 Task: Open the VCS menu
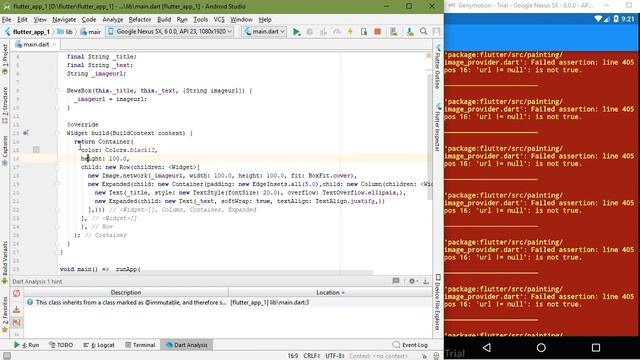point(219,20)
